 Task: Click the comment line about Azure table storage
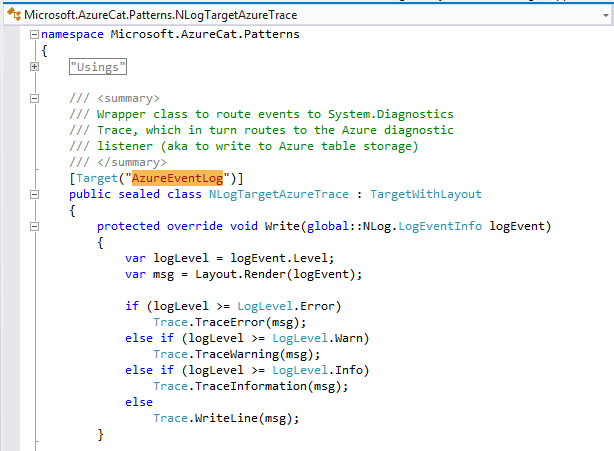coord(244,146)
